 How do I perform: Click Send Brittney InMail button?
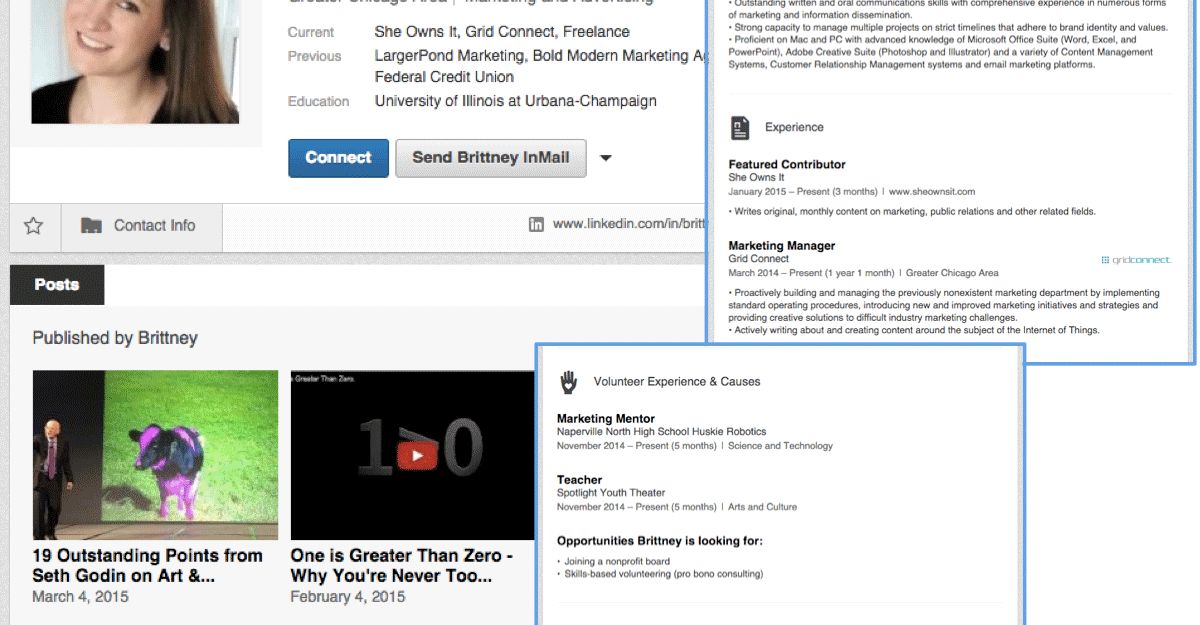click(x=491, y=158)
